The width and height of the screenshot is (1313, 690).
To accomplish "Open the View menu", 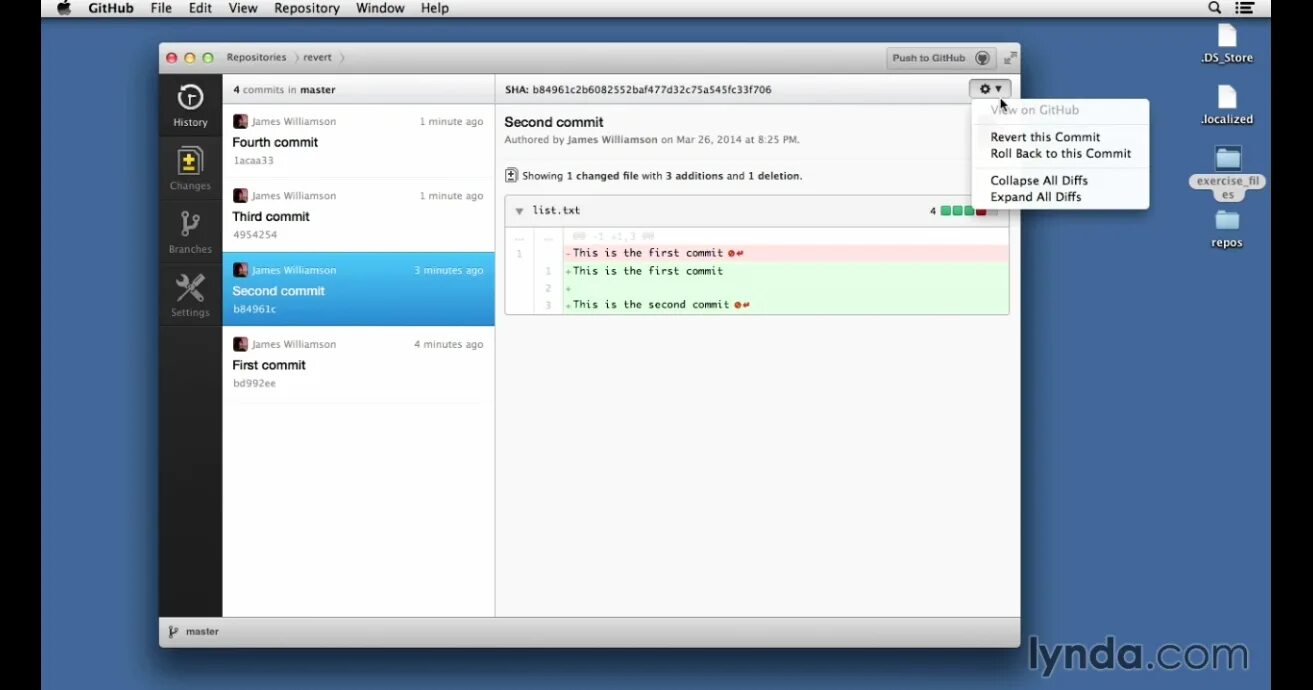I will [x=243, y=8].
